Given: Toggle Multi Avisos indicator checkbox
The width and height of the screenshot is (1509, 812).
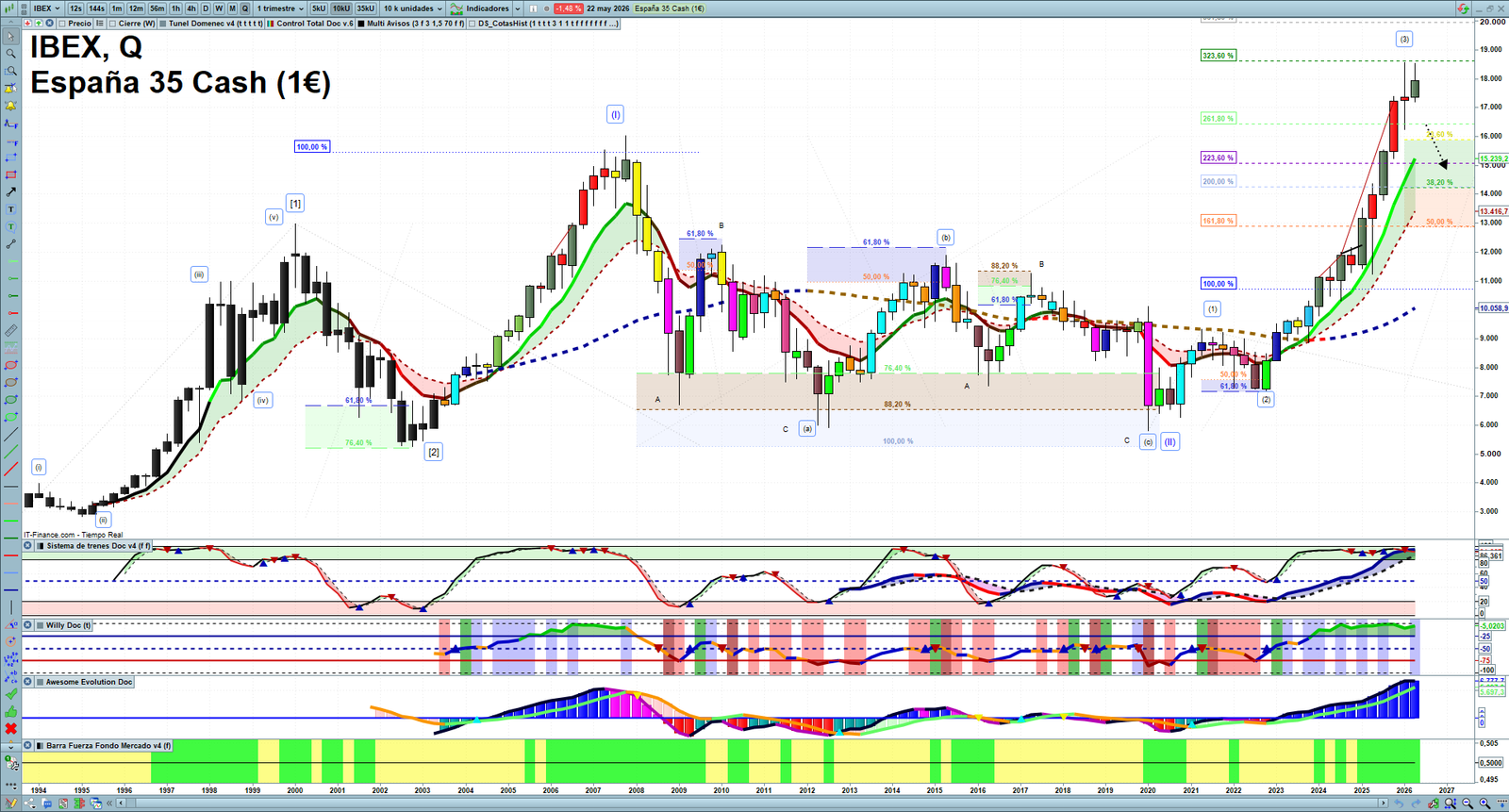Looking at the screenshot, I should 361,24.
